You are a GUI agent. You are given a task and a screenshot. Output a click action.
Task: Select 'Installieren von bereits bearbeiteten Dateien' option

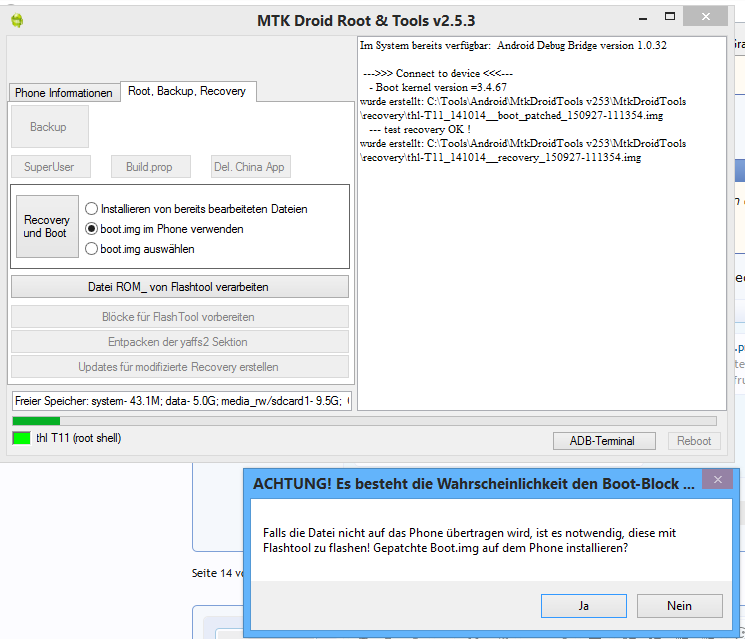92,209
